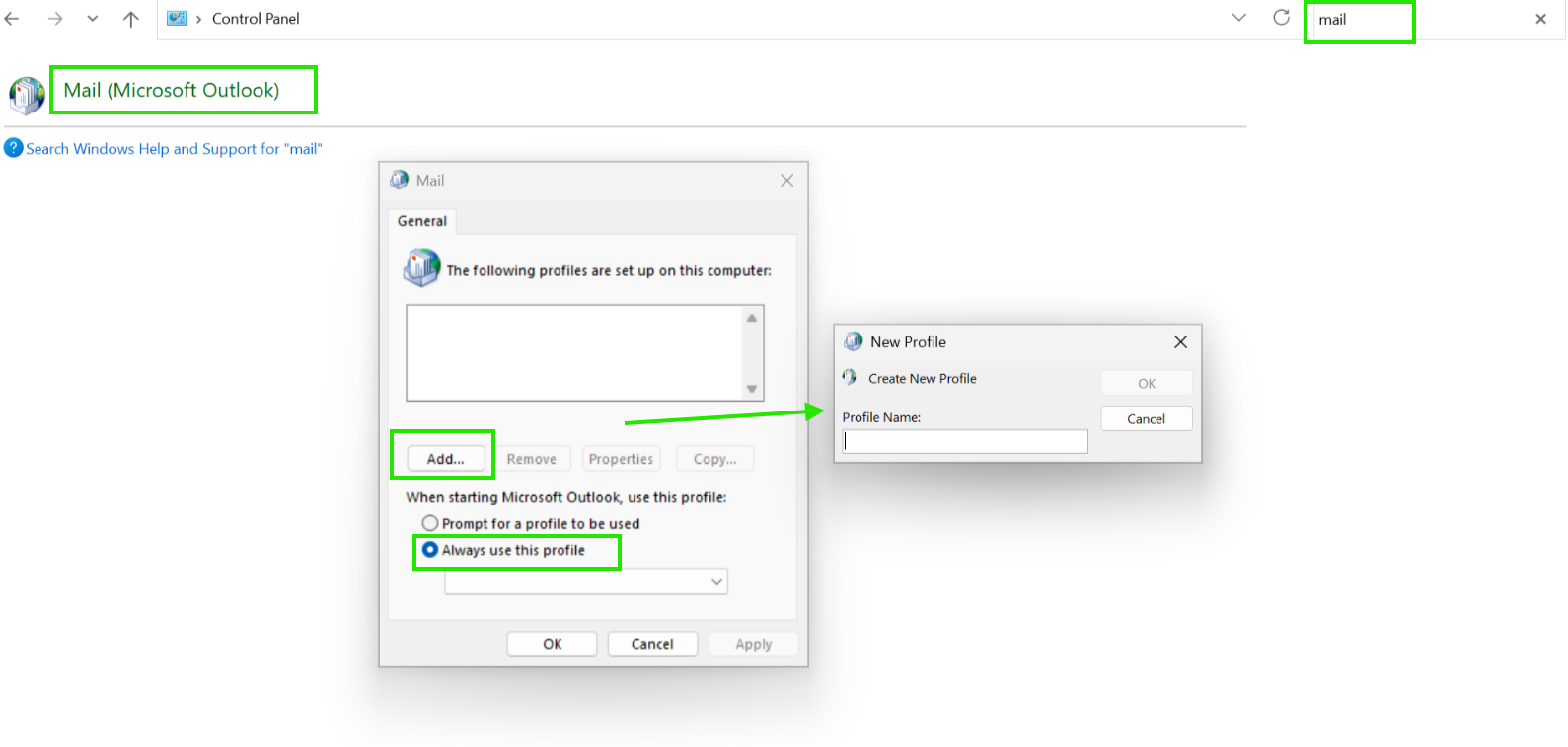Screen dimensions: 1568x747
Task: Click the profiles icon in Mail dialog
Action: click(x=421, y=267)
